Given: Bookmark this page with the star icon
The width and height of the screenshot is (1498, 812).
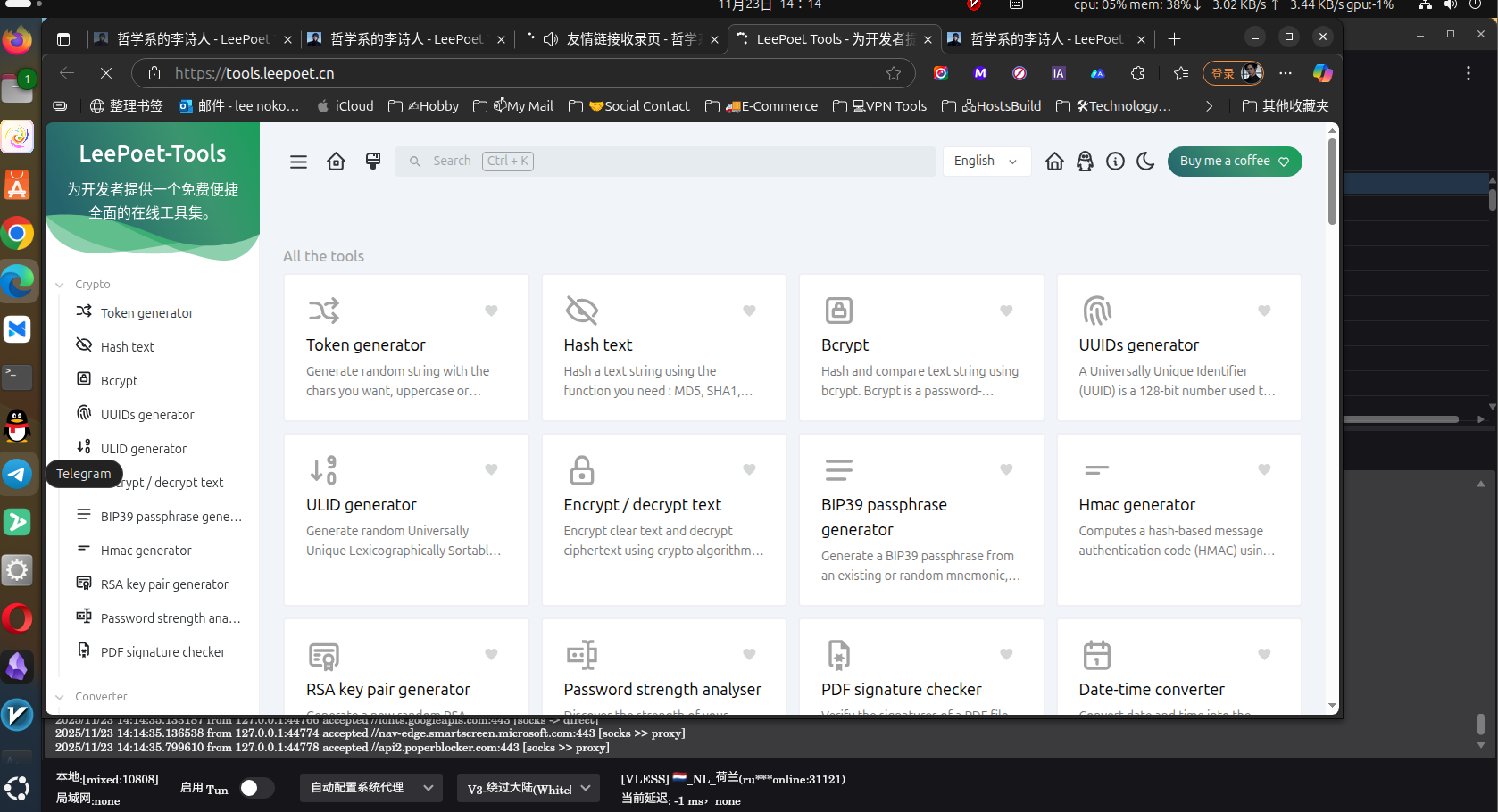Looking at the screenshot, I should tap(893, 73).
